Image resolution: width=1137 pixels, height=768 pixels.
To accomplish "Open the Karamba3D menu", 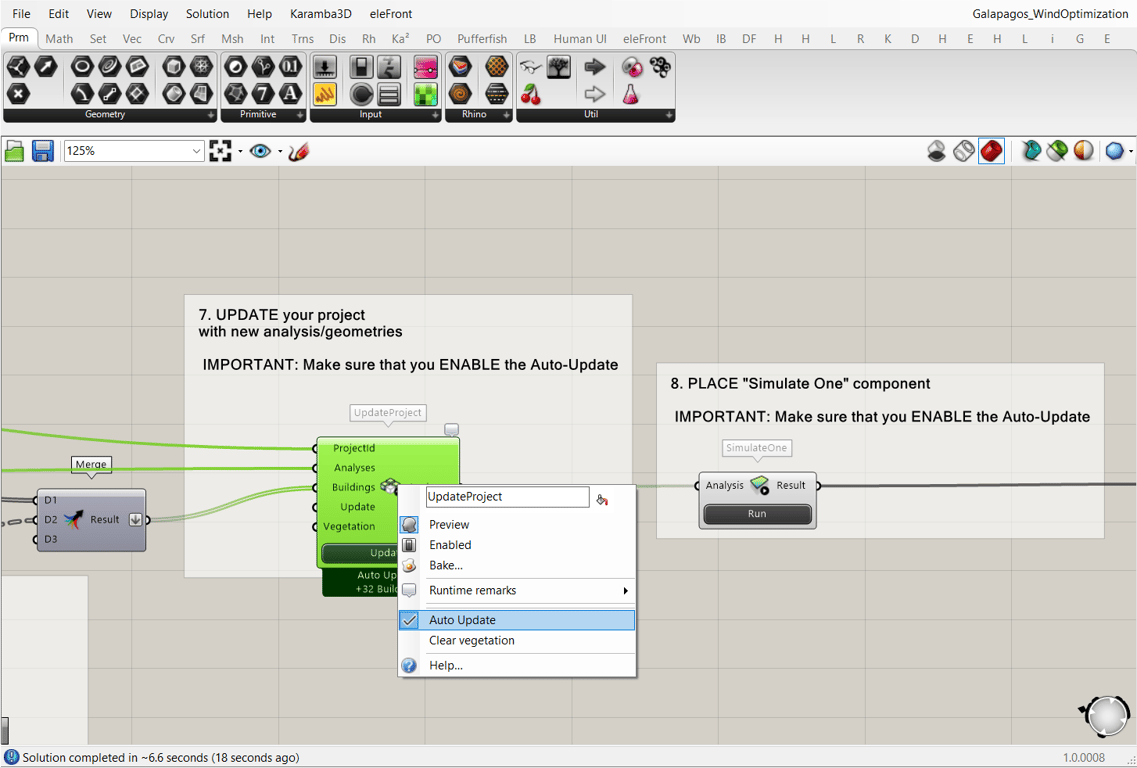I will tap(321, 14).
